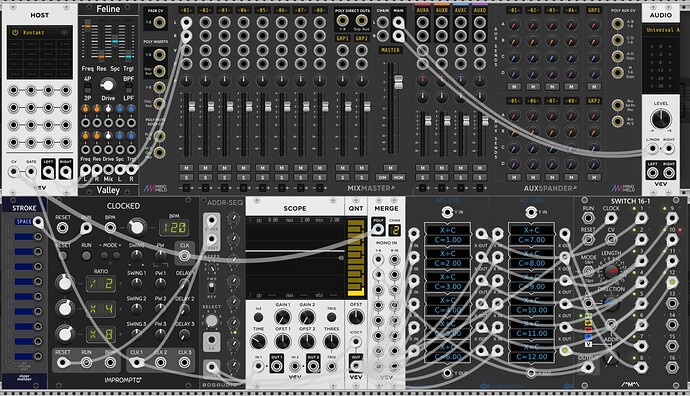
Task: Solo MixMaster track 08
Action: (319, 177)
